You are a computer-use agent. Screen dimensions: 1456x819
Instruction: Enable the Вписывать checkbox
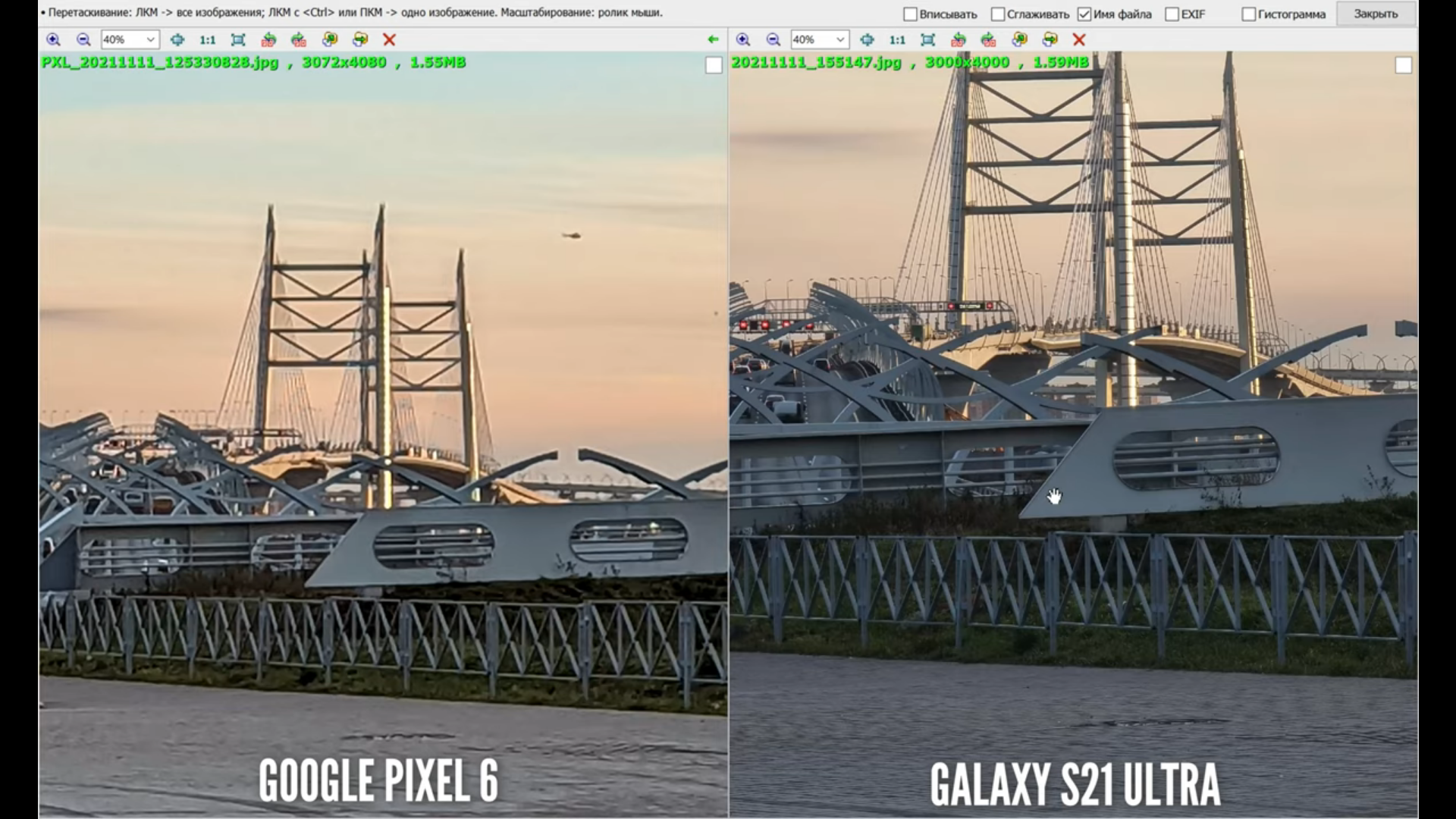(x=910, y=14)
